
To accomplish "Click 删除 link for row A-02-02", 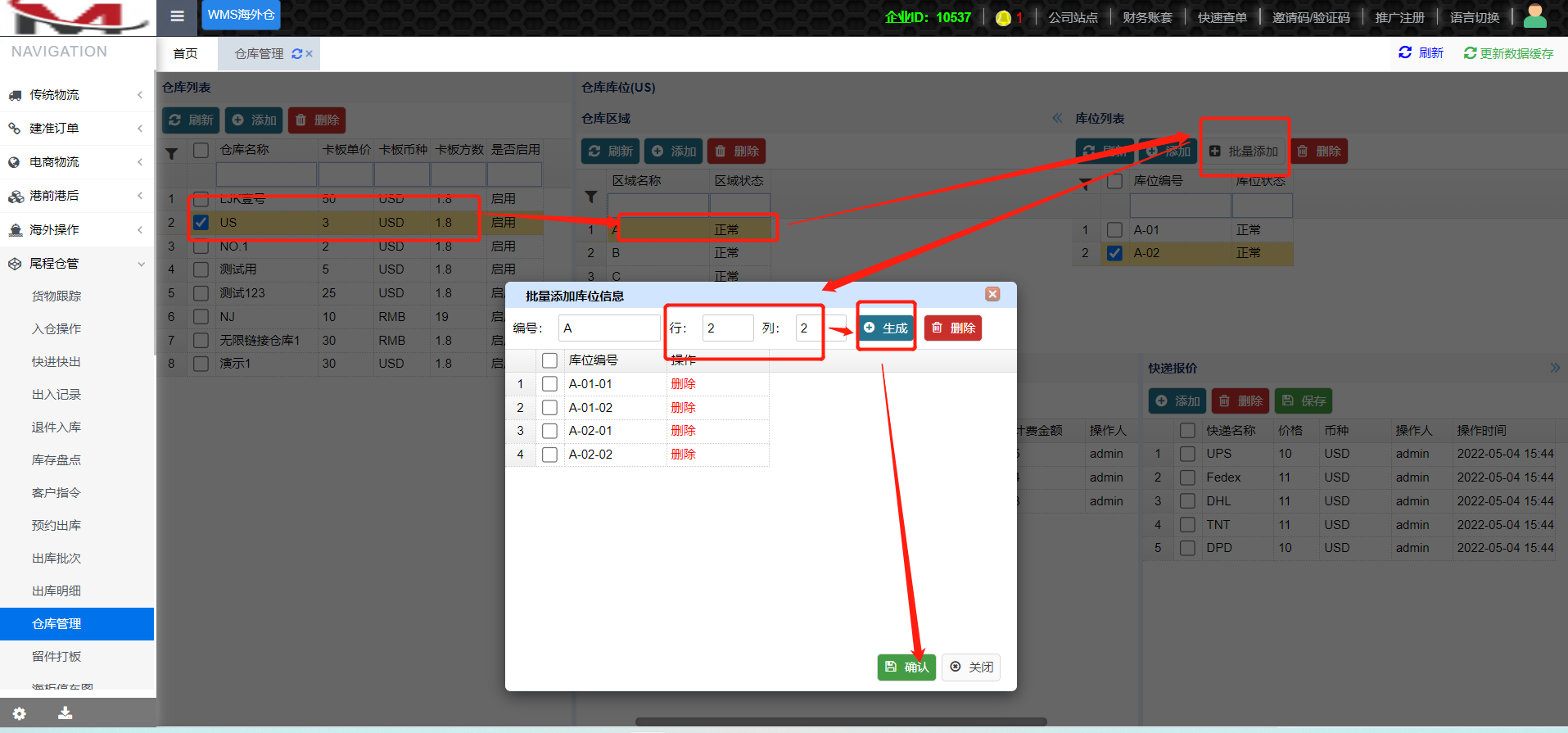I will 683,455.
